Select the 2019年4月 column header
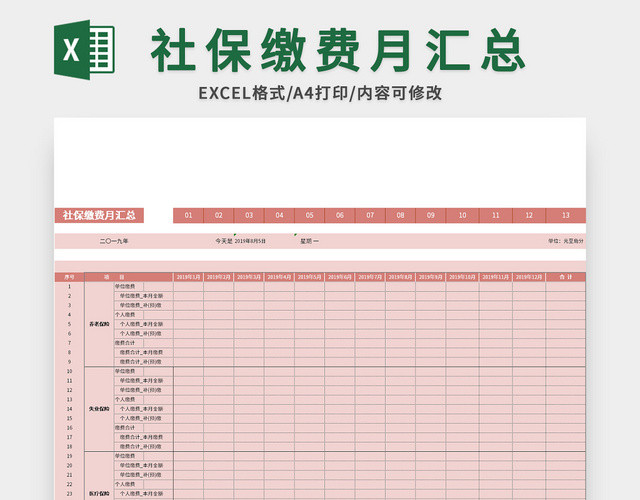 279,277
